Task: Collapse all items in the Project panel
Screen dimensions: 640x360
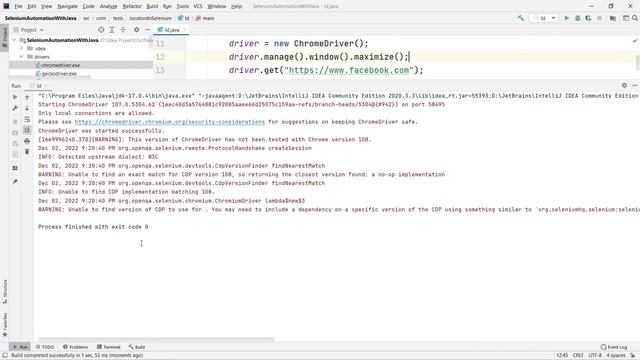Action: point(123,30)
